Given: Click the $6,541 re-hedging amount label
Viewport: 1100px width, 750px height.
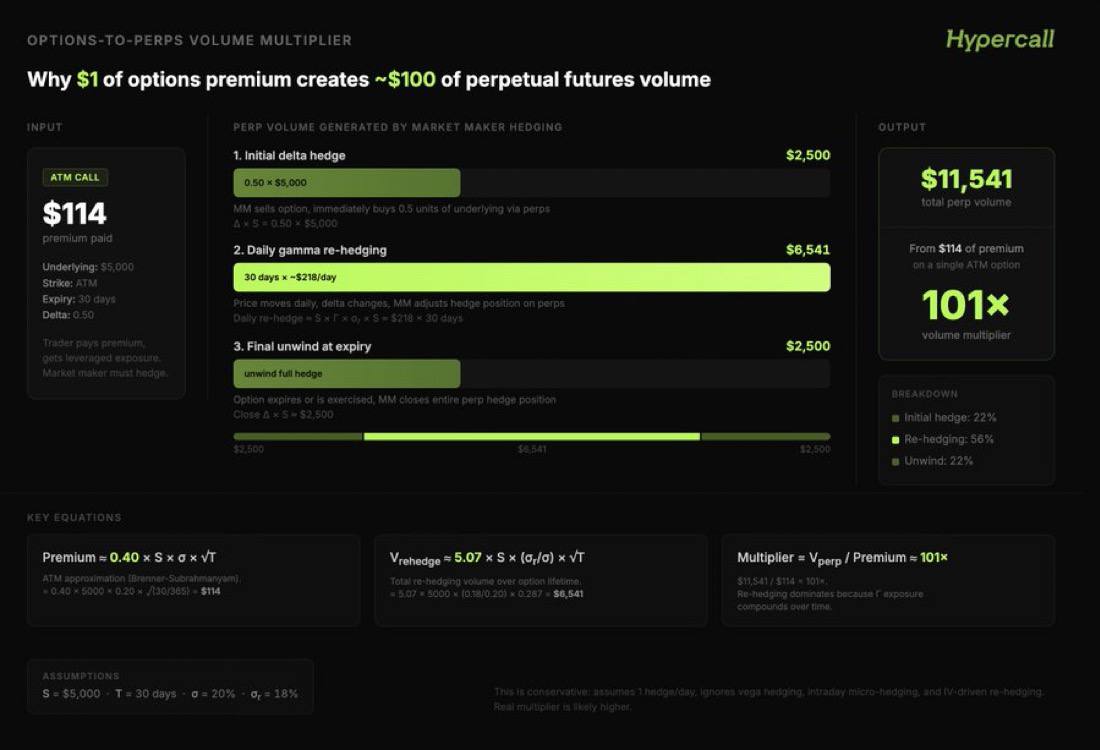Looking at the screenshot, I should pyautogui.click(x=807, y=250).
